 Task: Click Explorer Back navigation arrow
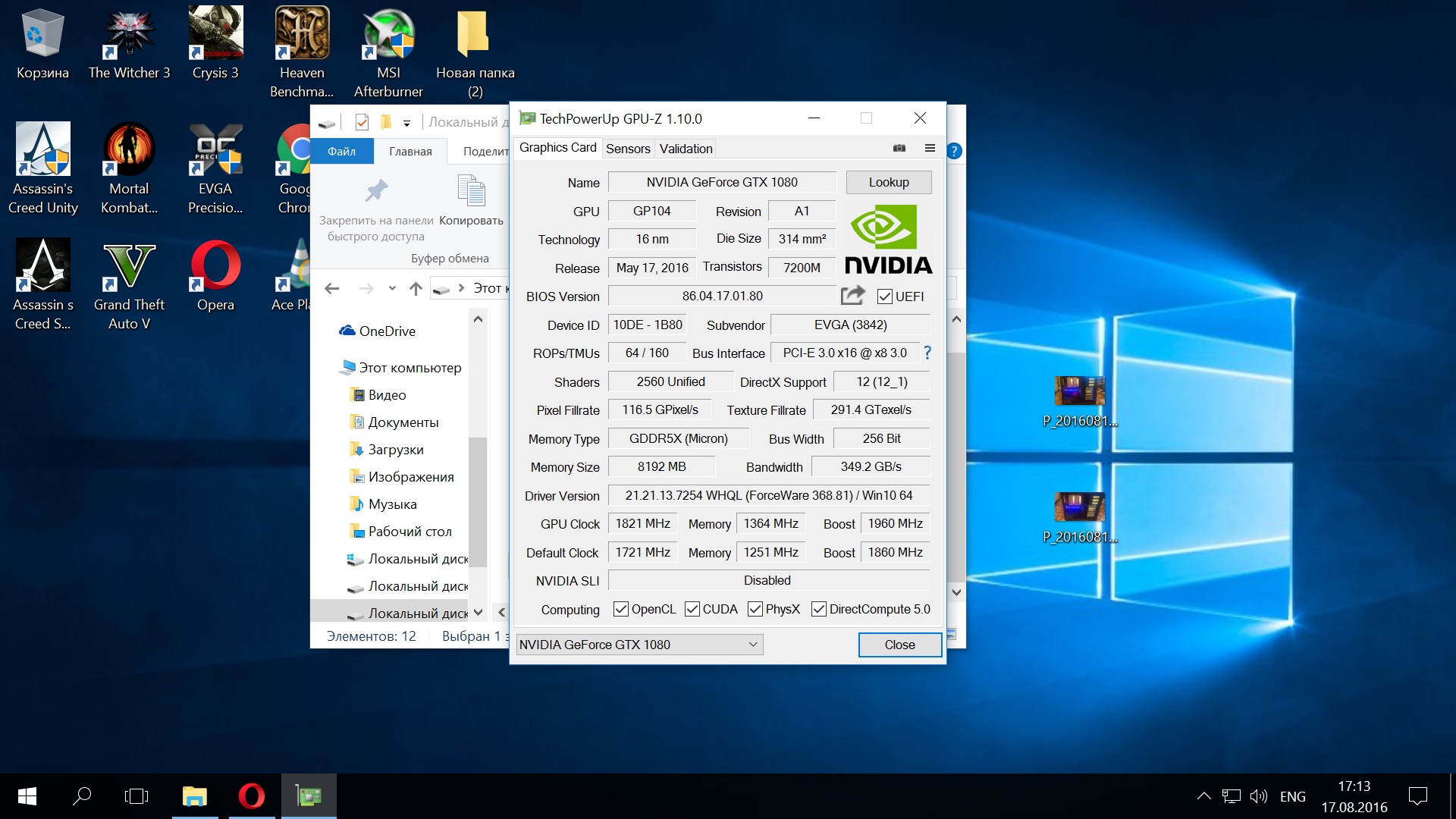coord(332,288)
